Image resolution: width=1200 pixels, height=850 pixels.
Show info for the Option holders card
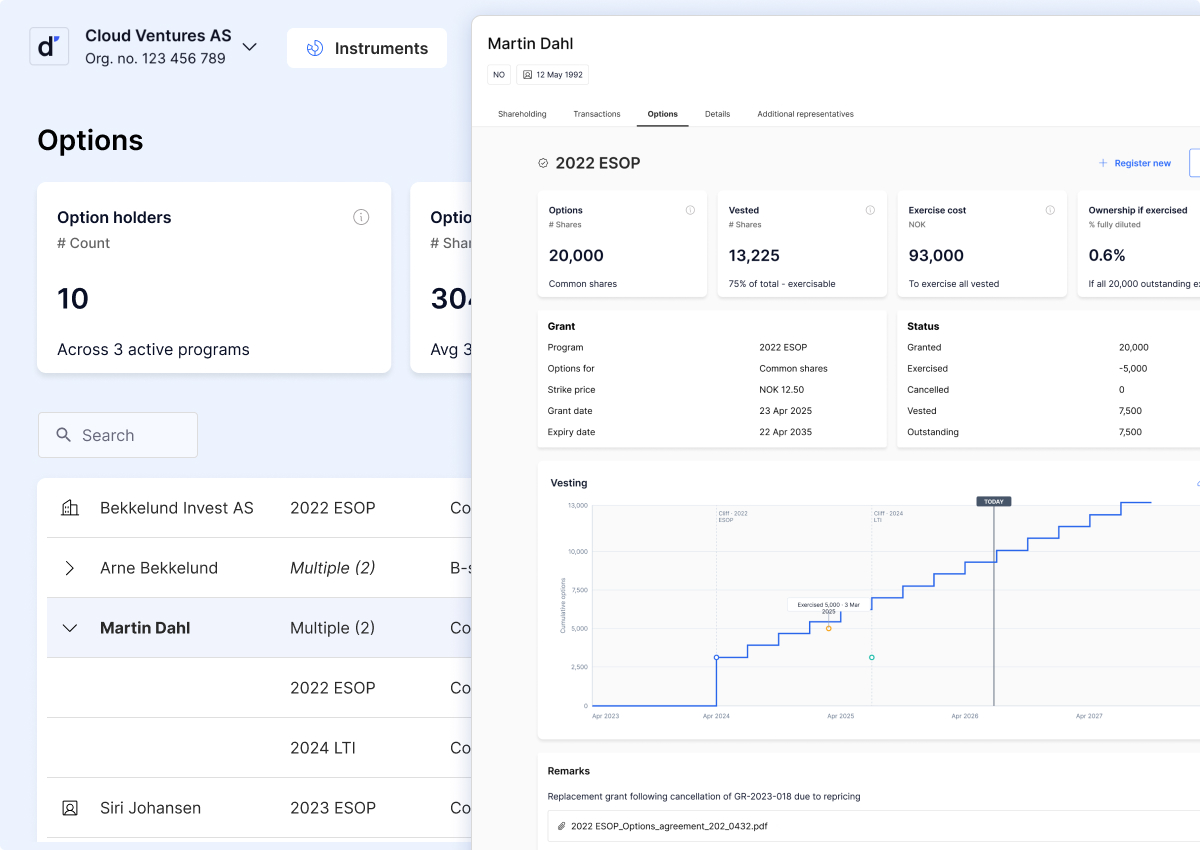[x=361, y=217]
